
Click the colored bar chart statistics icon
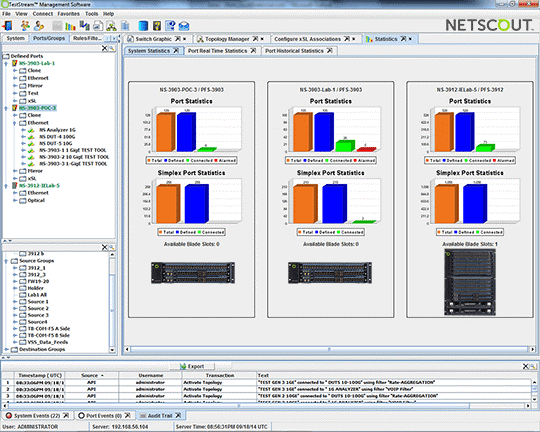coord(70,26)
